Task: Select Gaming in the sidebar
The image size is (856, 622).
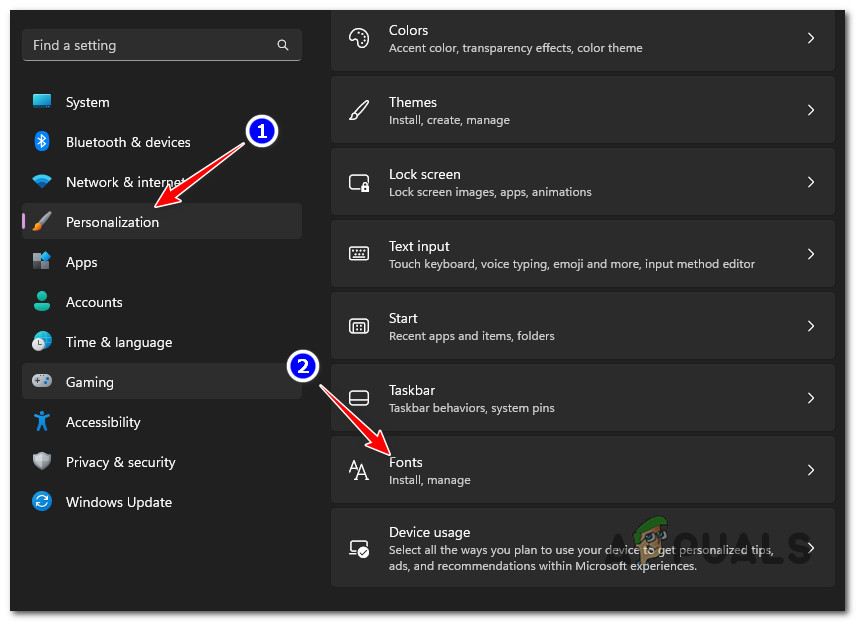Action: [90, 382]
